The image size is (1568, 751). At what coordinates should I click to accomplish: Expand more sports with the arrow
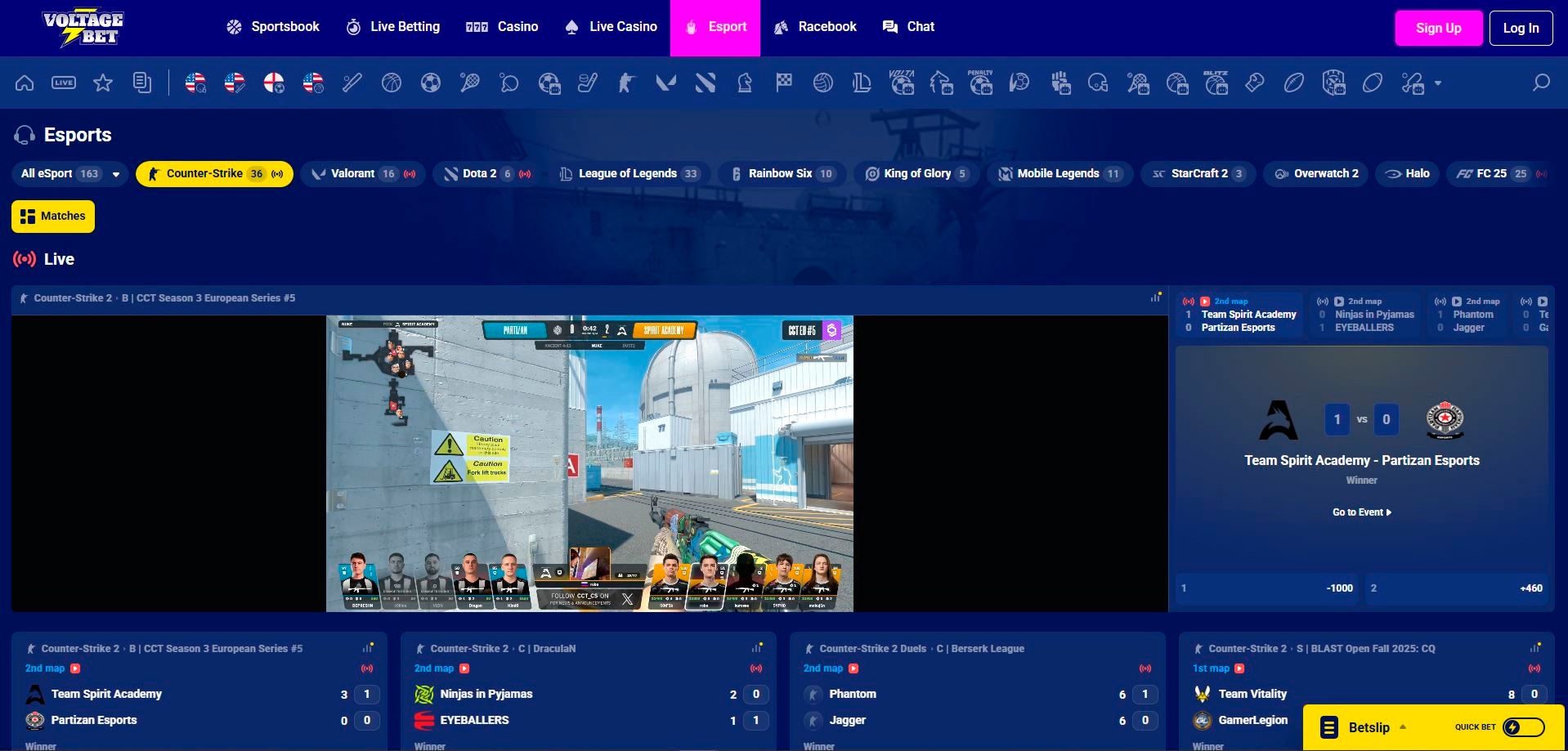(x=1438, y=83)
